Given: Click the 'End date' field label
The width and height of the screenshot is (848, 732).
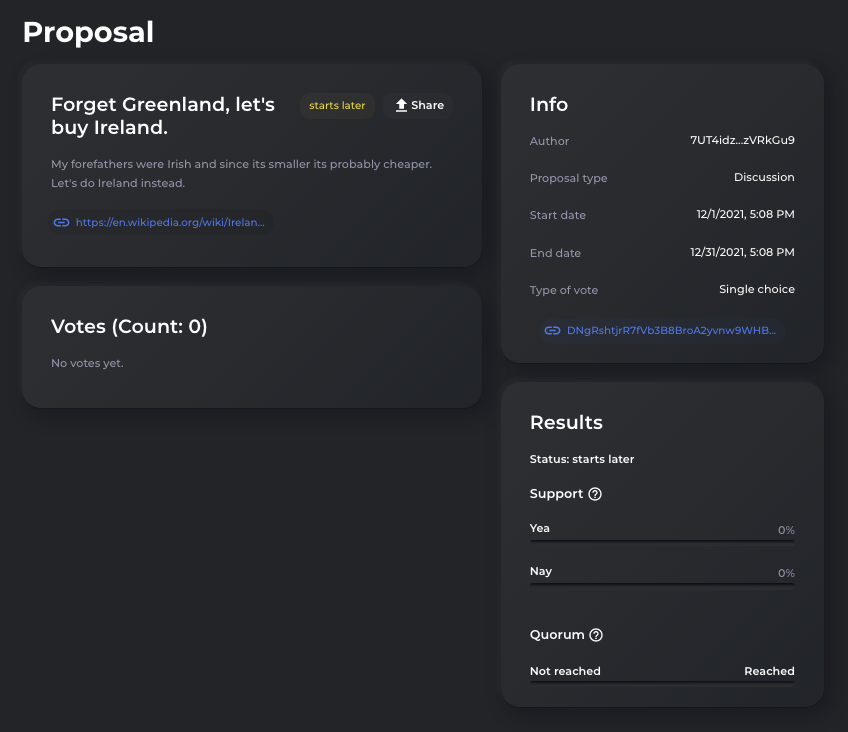Looking at the screenshot, I should 555,253.
